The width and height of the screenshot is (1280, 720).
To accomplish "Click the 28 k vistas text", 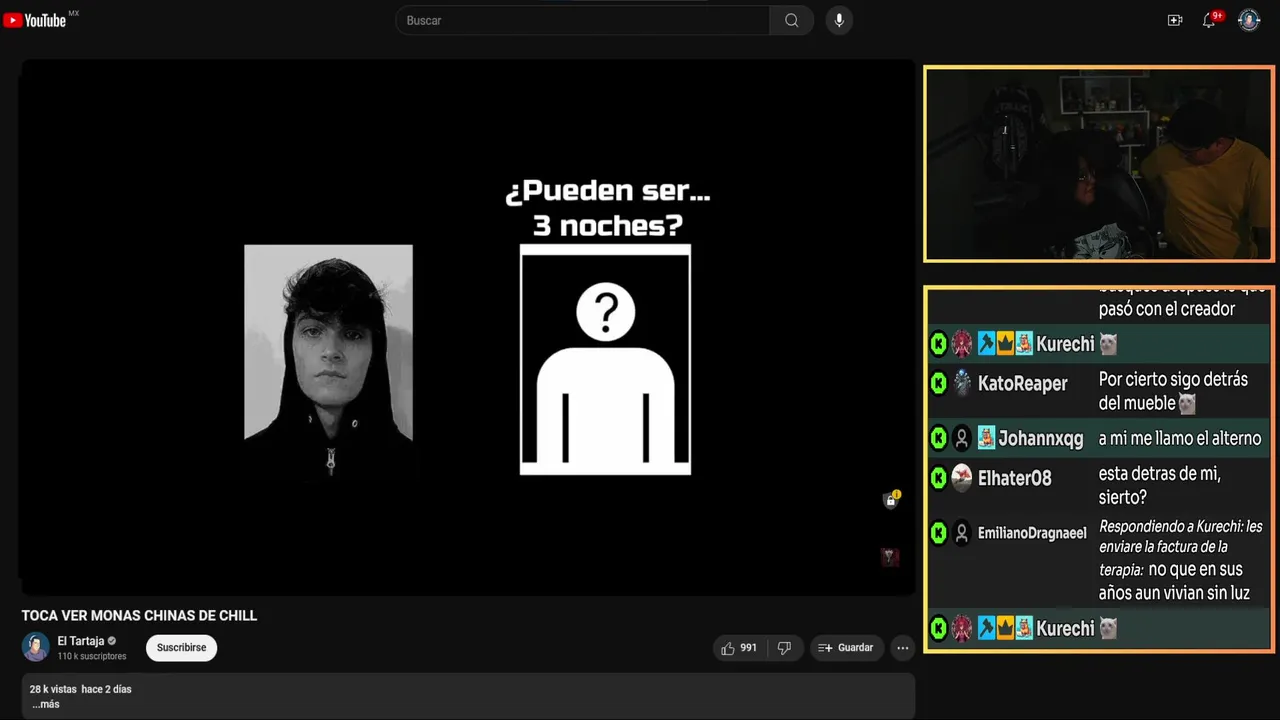I will pos(53,689).
